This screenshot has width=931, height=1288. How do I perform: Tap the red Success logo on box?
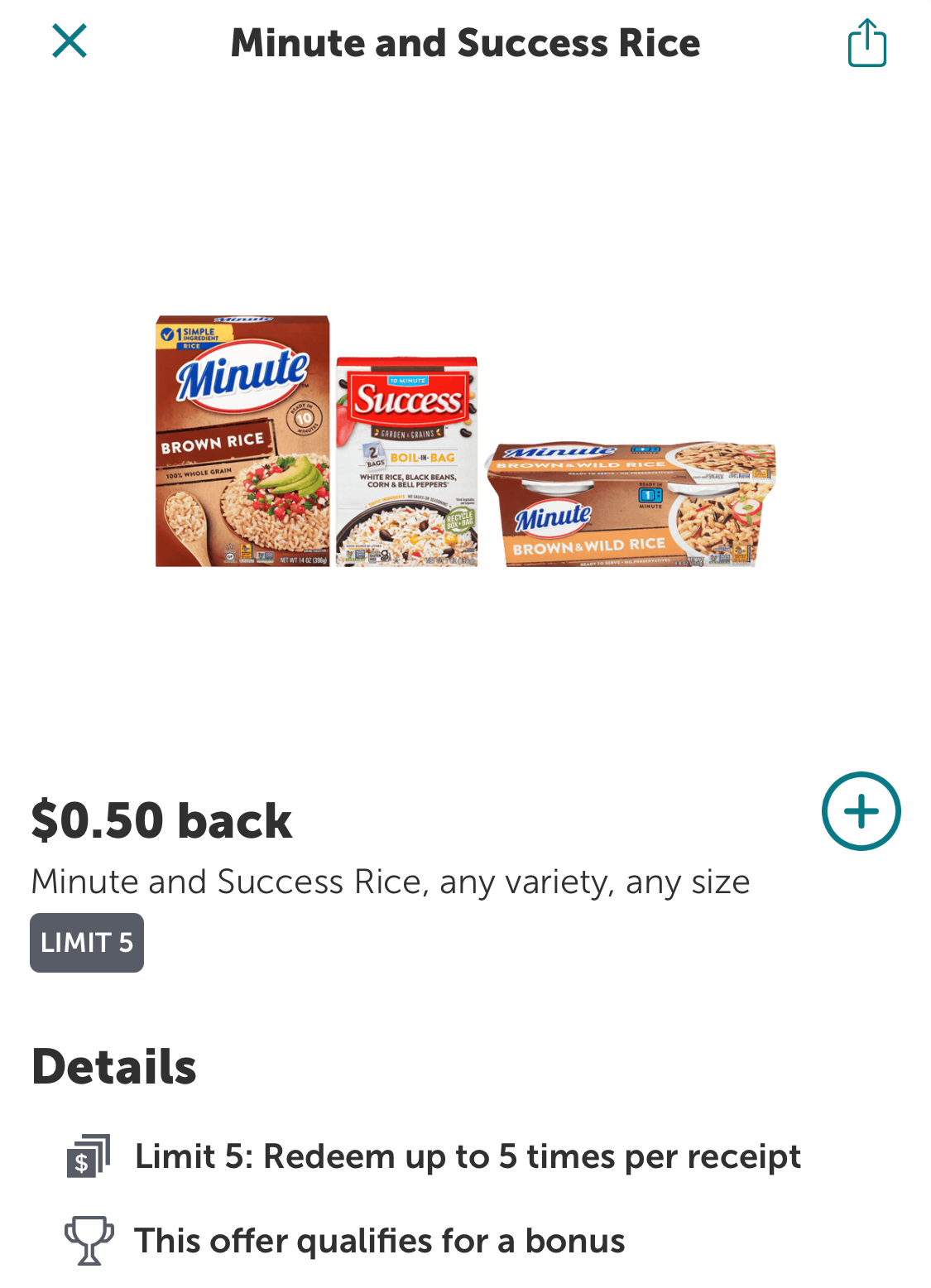(407, 400)
